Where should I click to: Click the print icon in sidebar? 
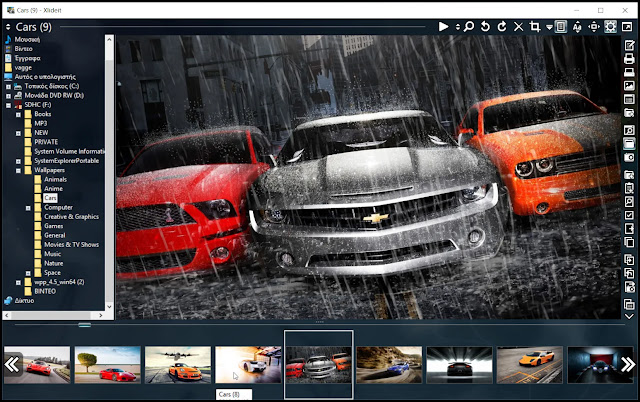coord(629,59)
